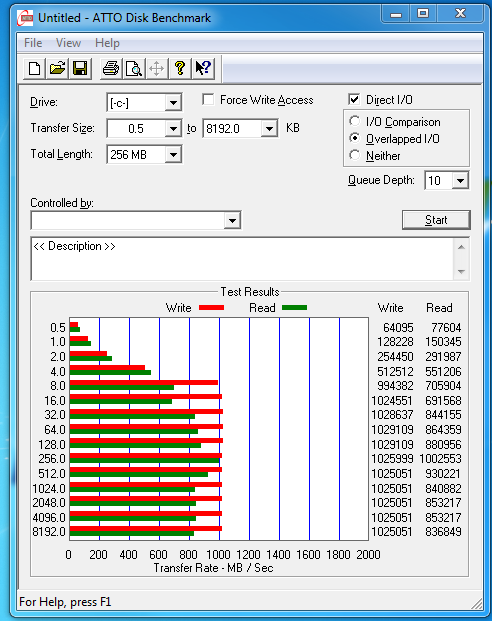Open the Total Length 256 MB dropdown
This screenshot has height=621, width=492.
pos(173,154)
